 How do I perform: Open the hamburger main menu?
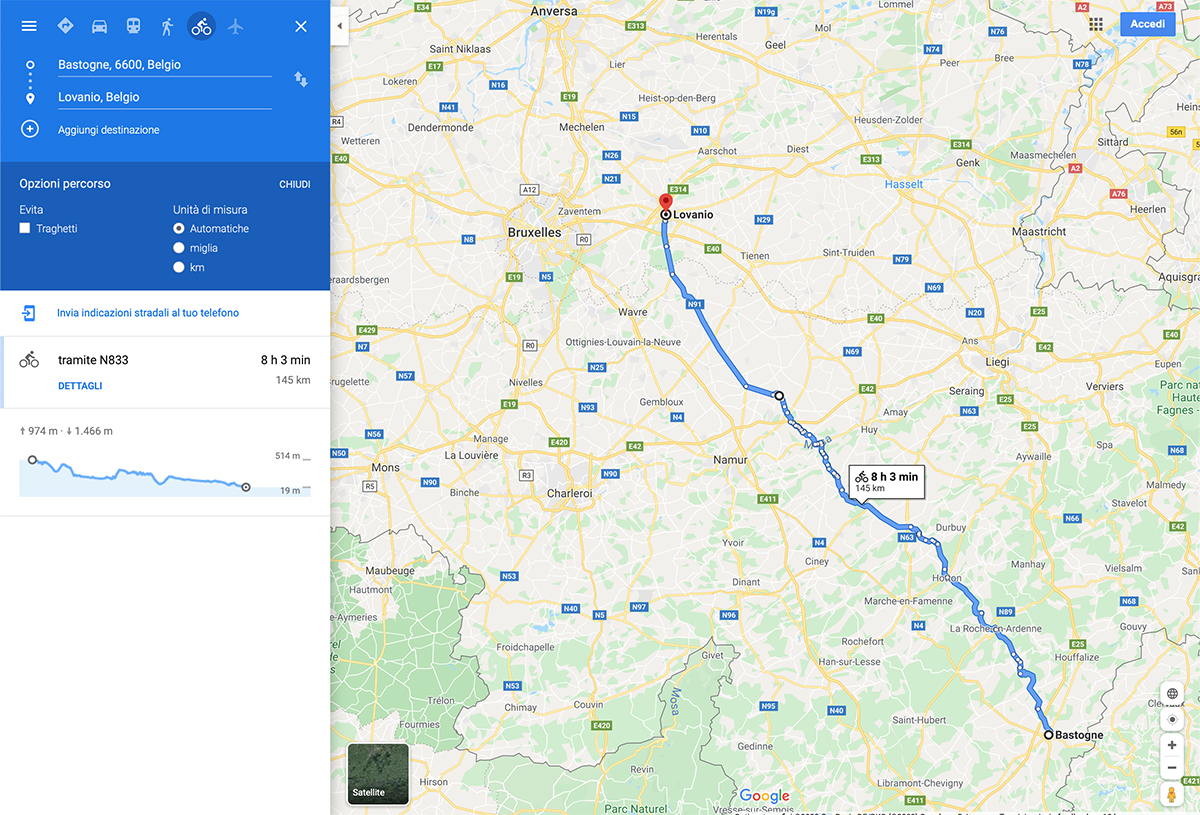tap(29, 26)
